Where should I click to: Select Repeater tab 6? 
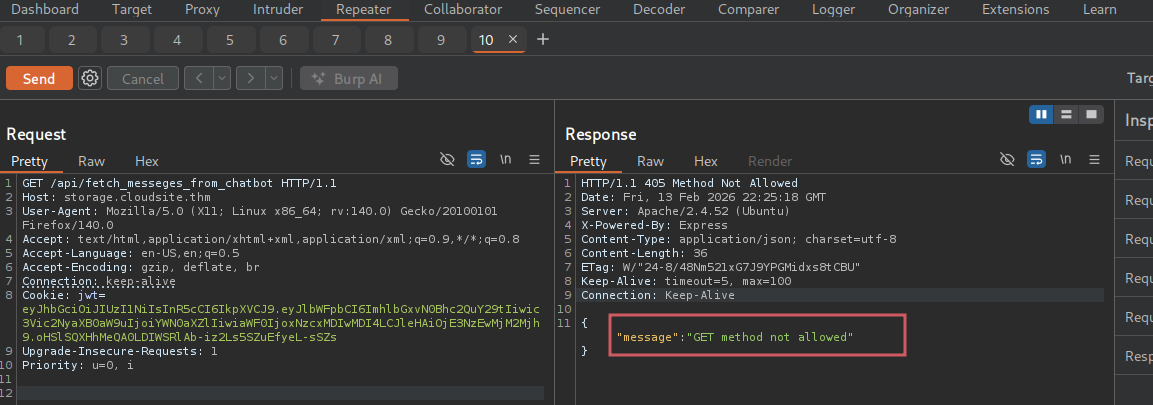click(283, 40)
